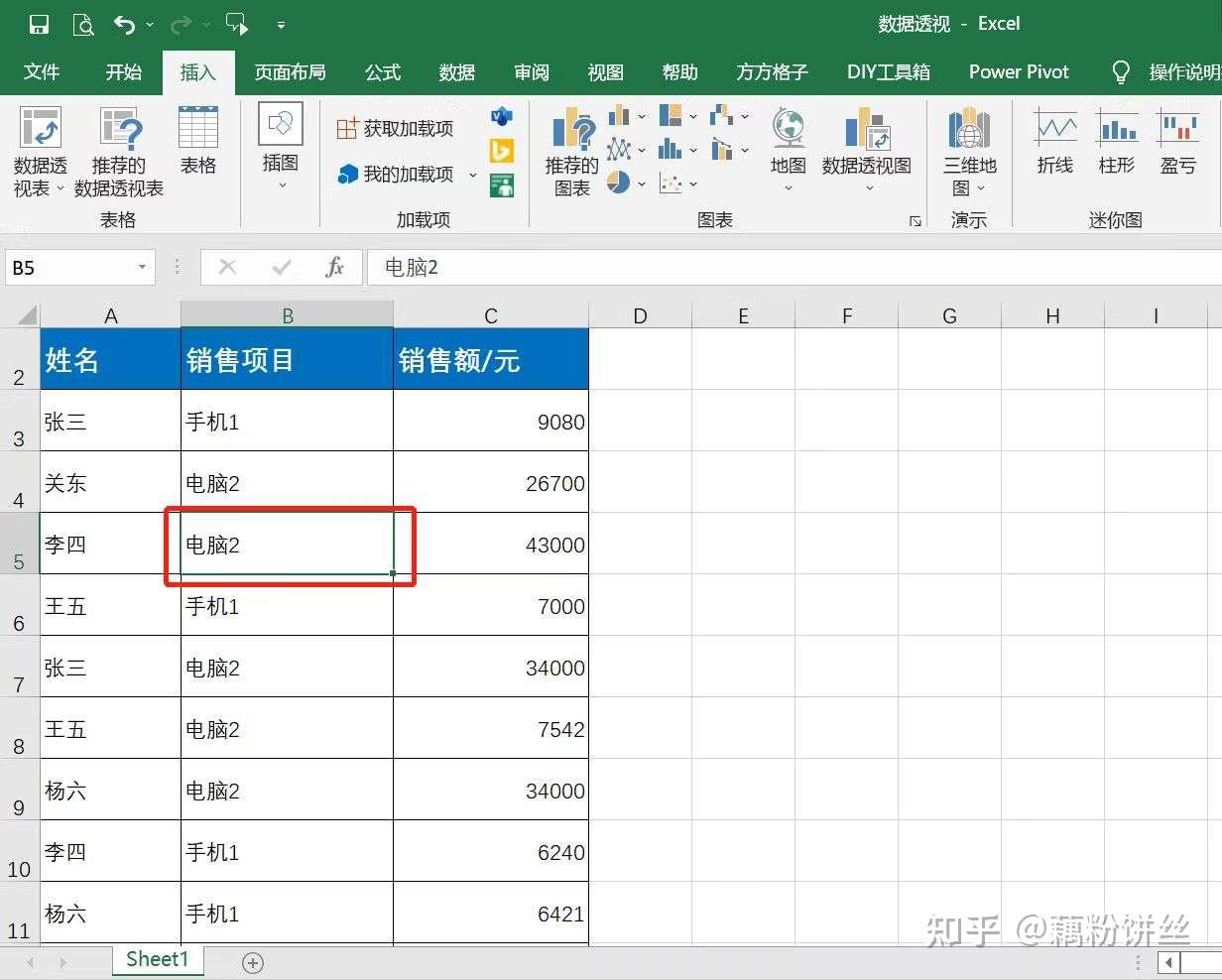Open the 方方格子 add-in tab
Image resolution: width=1222 pixels, height=980 pixels.
pos(773,72)
